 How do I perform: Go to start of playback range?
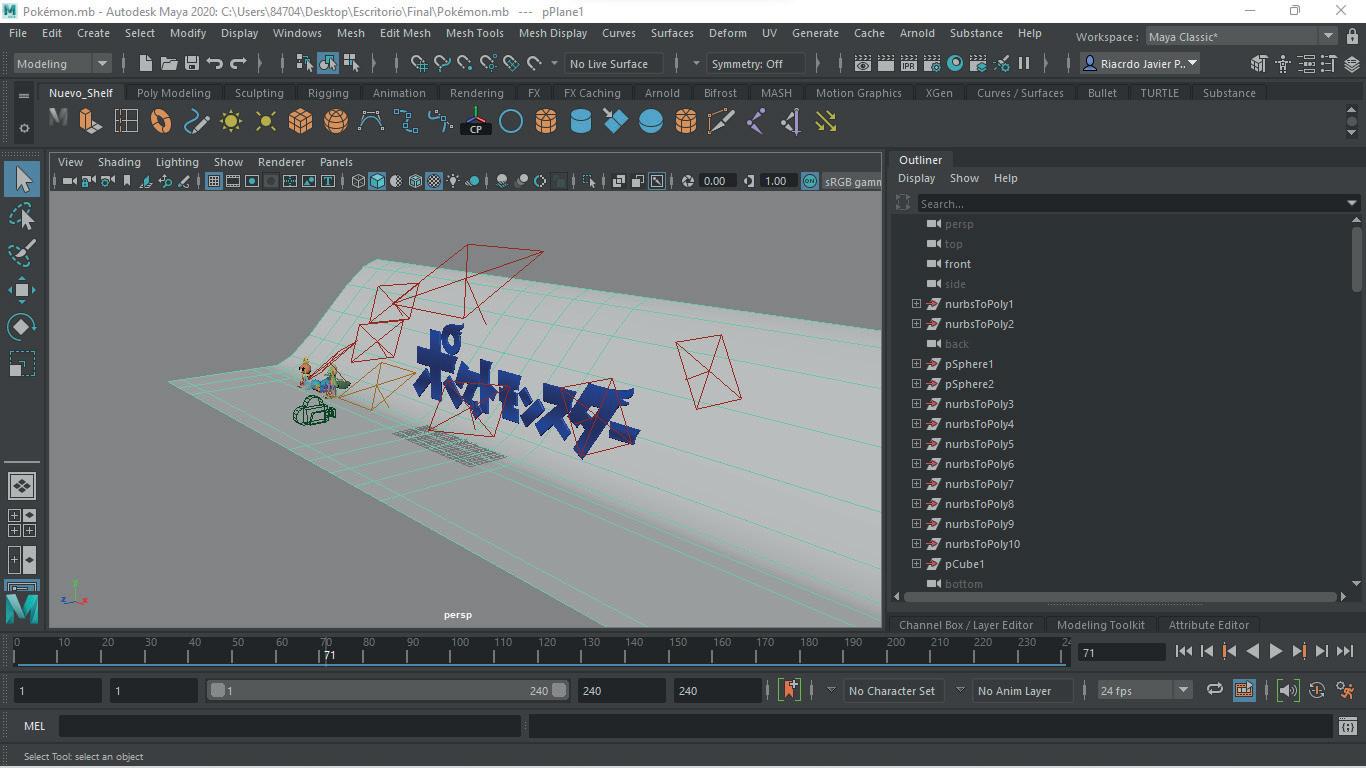(x=1184, y=651)
